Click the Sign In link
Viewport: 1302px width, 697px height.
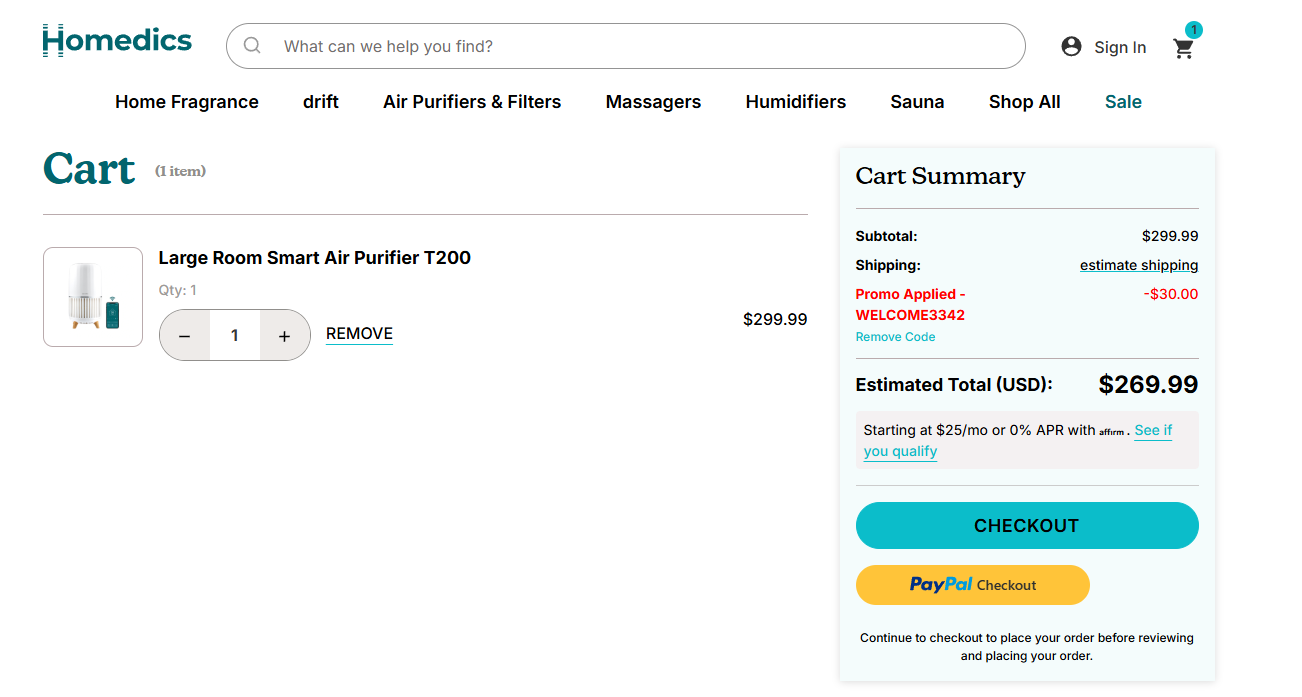[1120, 47]
